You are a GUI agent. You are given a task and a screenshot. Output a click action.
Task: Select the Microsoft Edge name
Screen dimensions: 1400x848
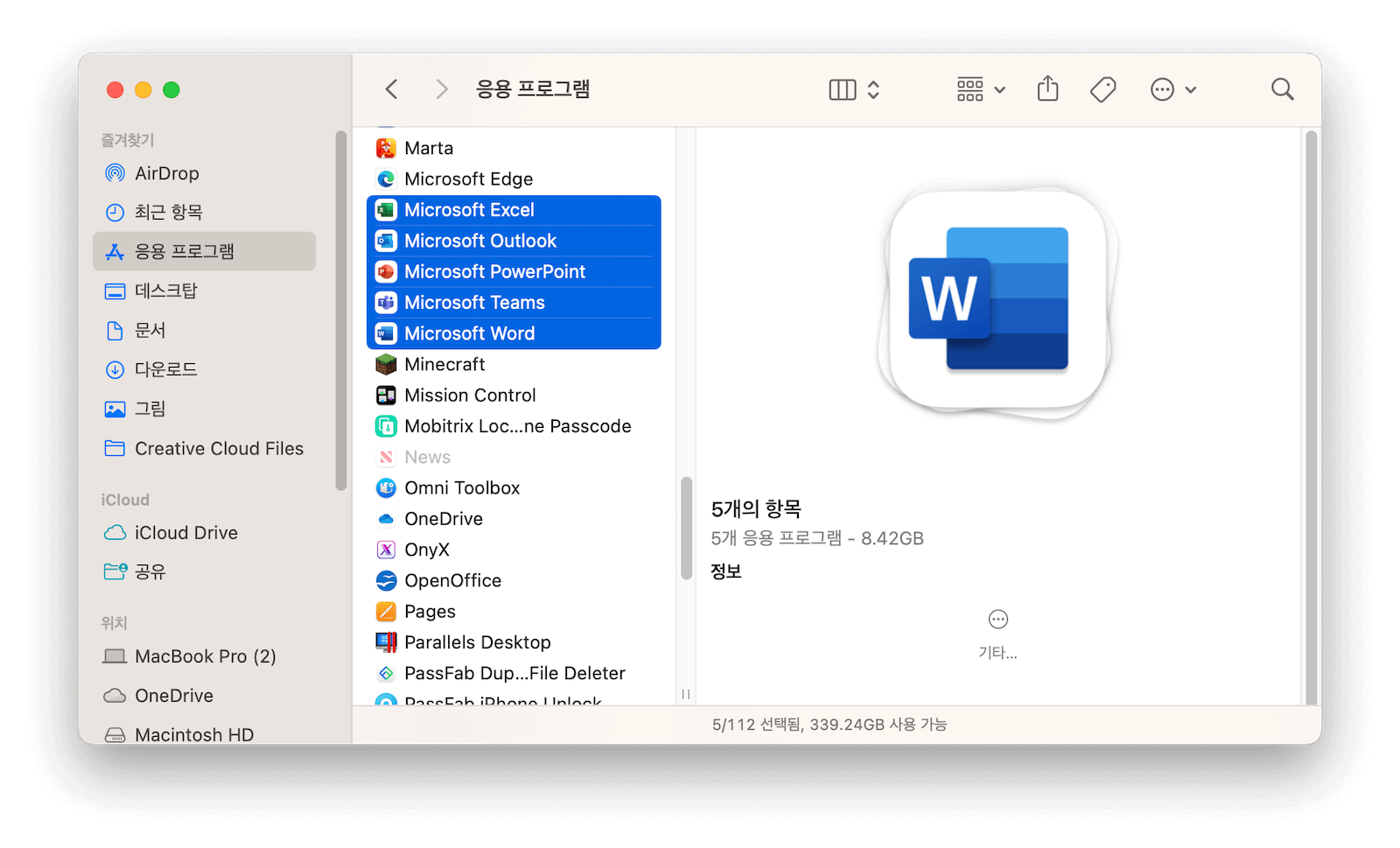pos(469,179)
